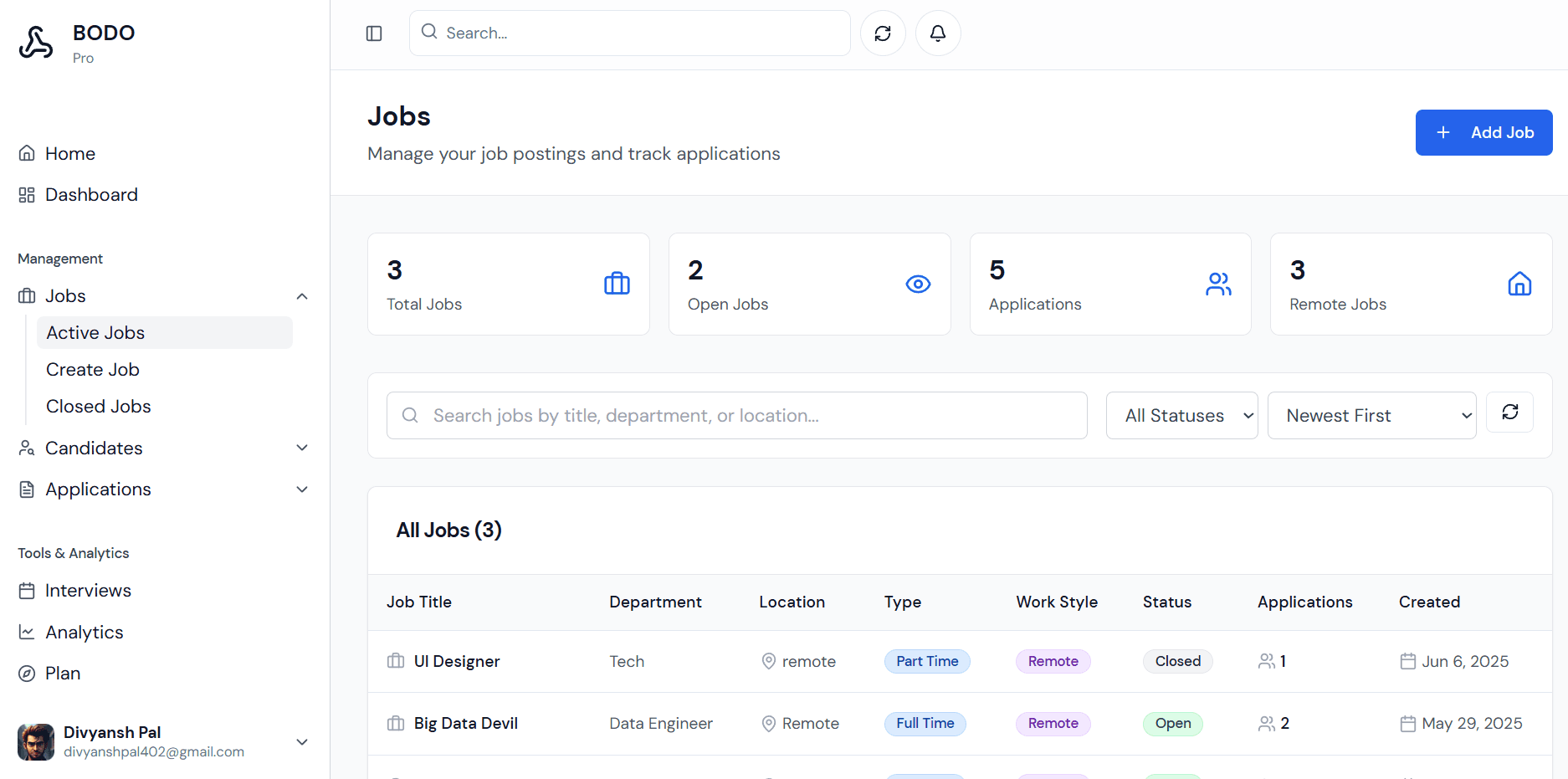1568x779 pixels.
Task: Collapse the Jobs menu section
Action: 302,296
